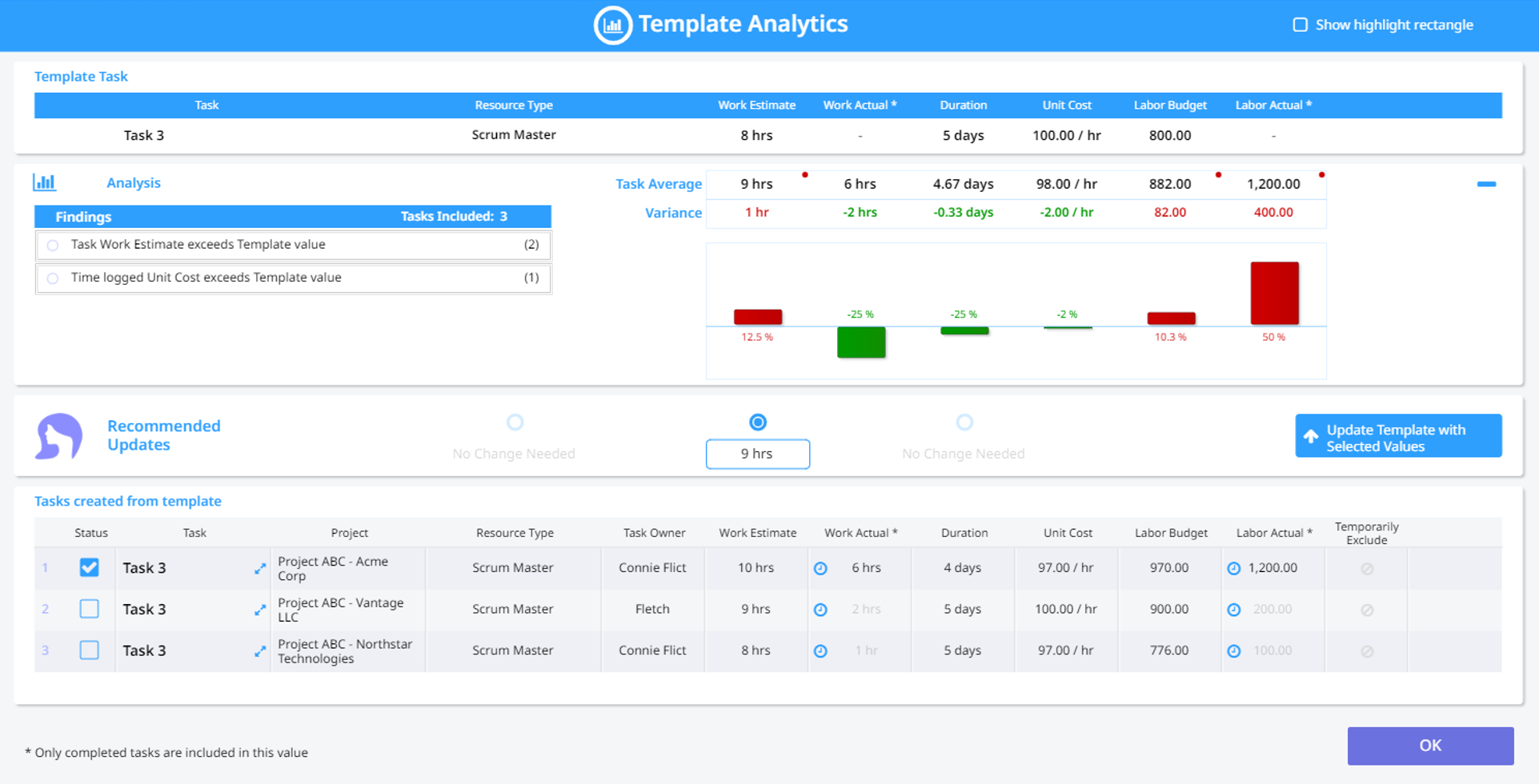Enable the Show highlight rectangle checkbox

pyautogui.click(x=1300, y=25)
